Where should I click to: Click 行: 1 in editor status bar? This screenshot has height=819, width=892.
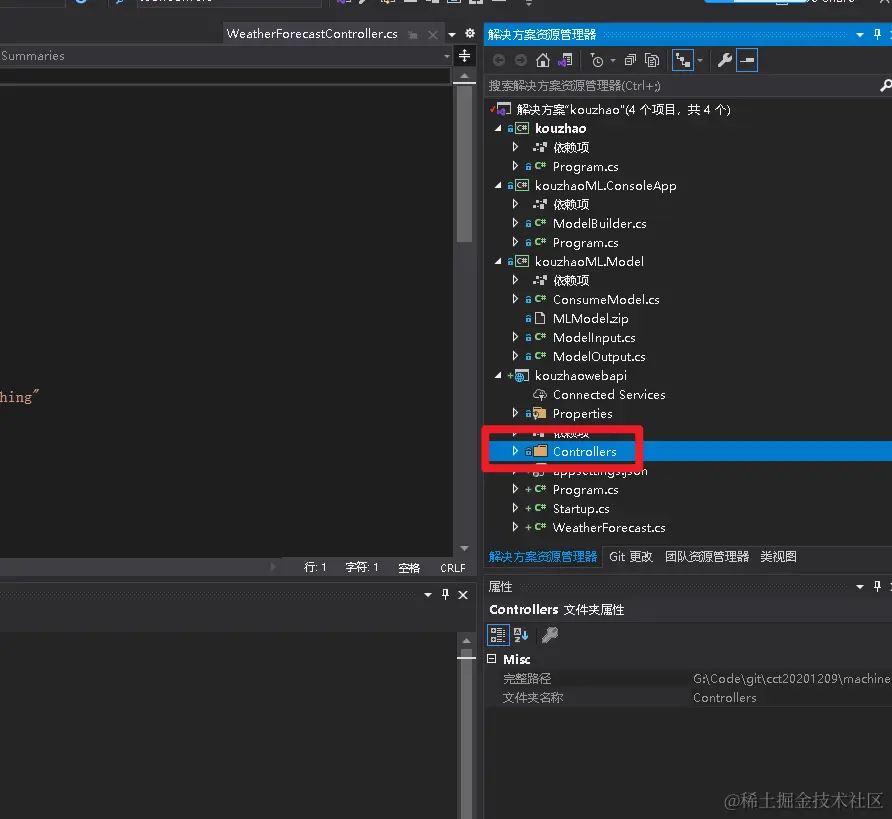point(315,568)
